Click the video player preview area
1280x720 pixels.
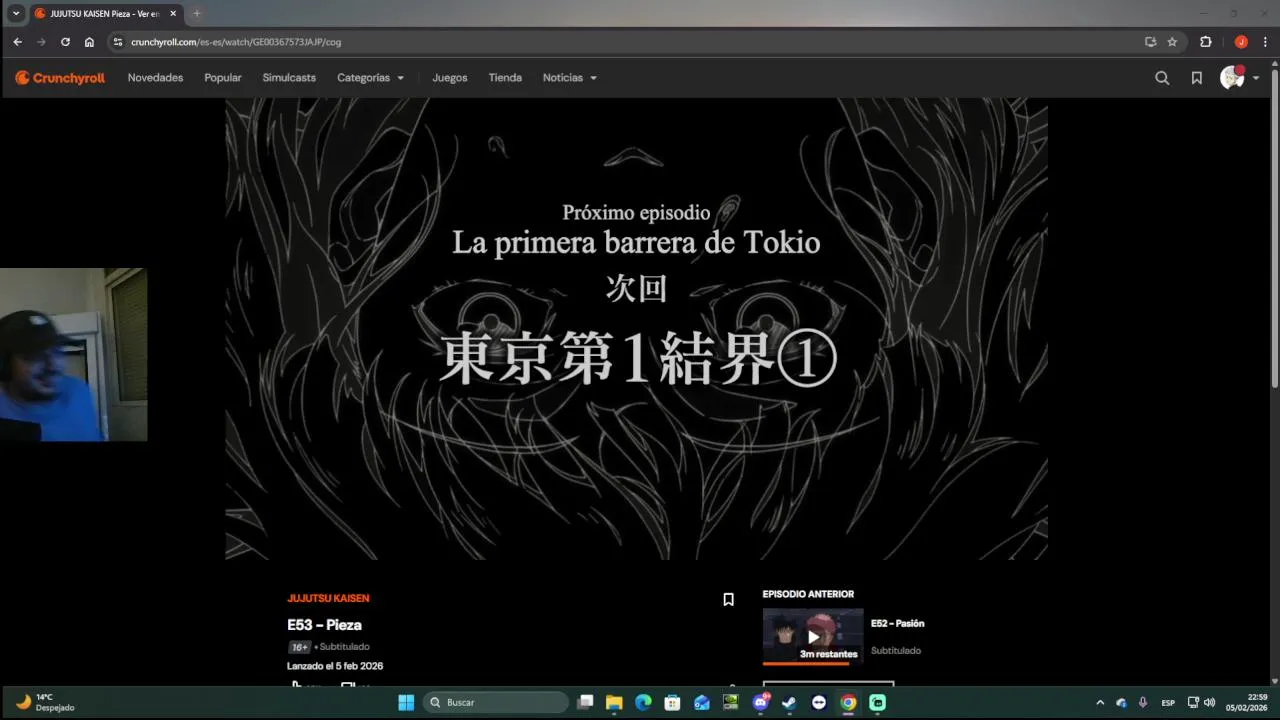coord(636,328)
